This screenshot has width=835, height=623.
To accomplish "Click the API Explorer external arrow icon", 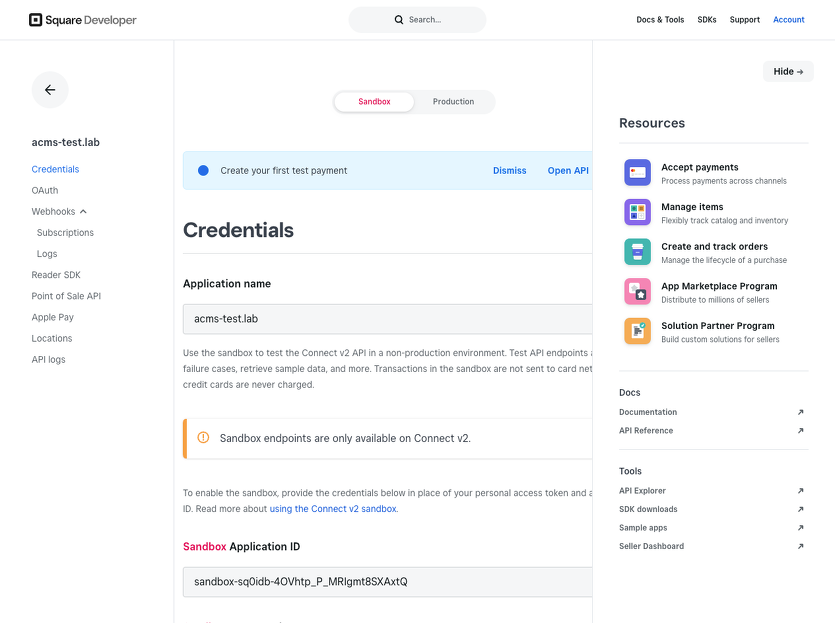I will point(800,491).
